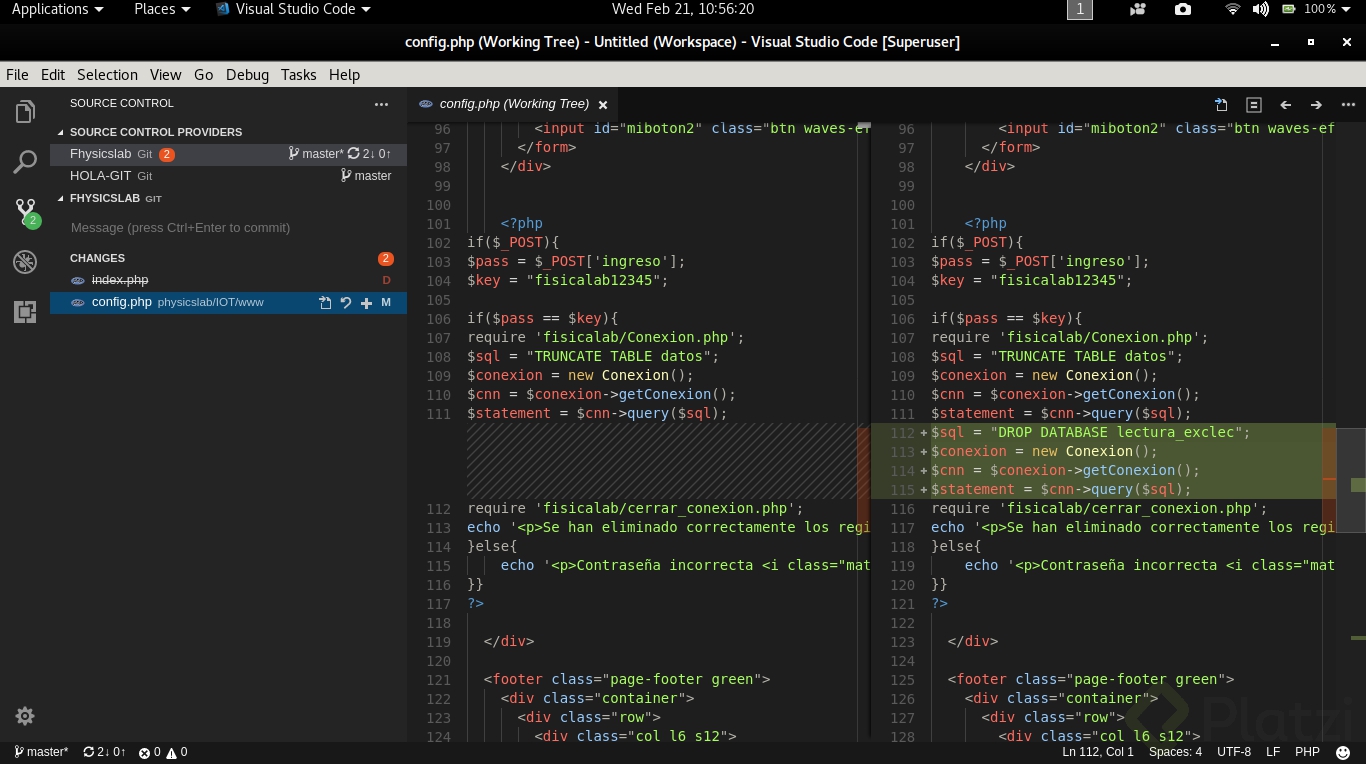Select config.php (Working Tree) tab
This screenshot has height=764, width=1366.
pos(513,104)
